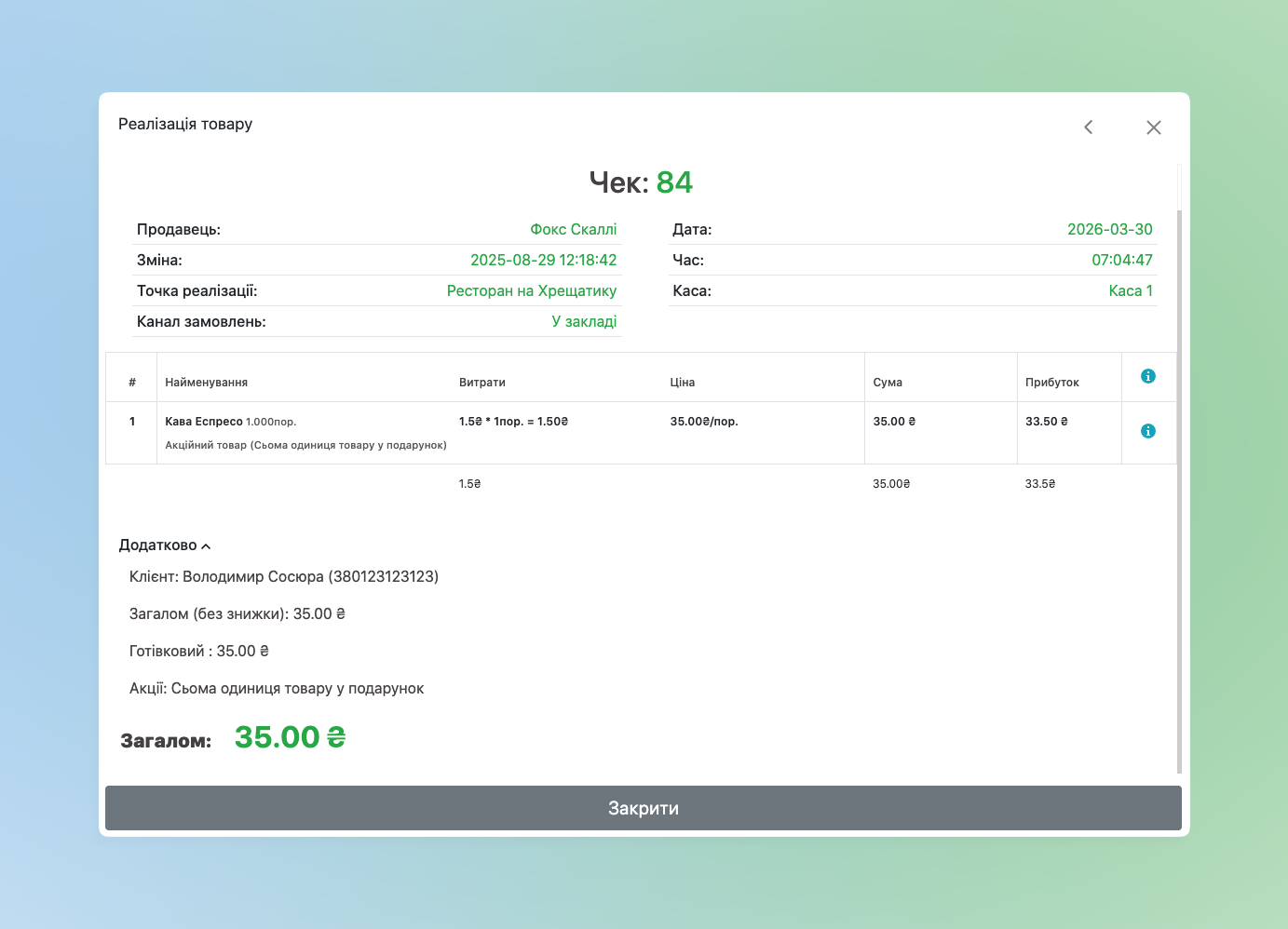1288x929 pixels.
Task: Select Ресторан на Хрещатику sales point
Action: [x=531, y=291]
